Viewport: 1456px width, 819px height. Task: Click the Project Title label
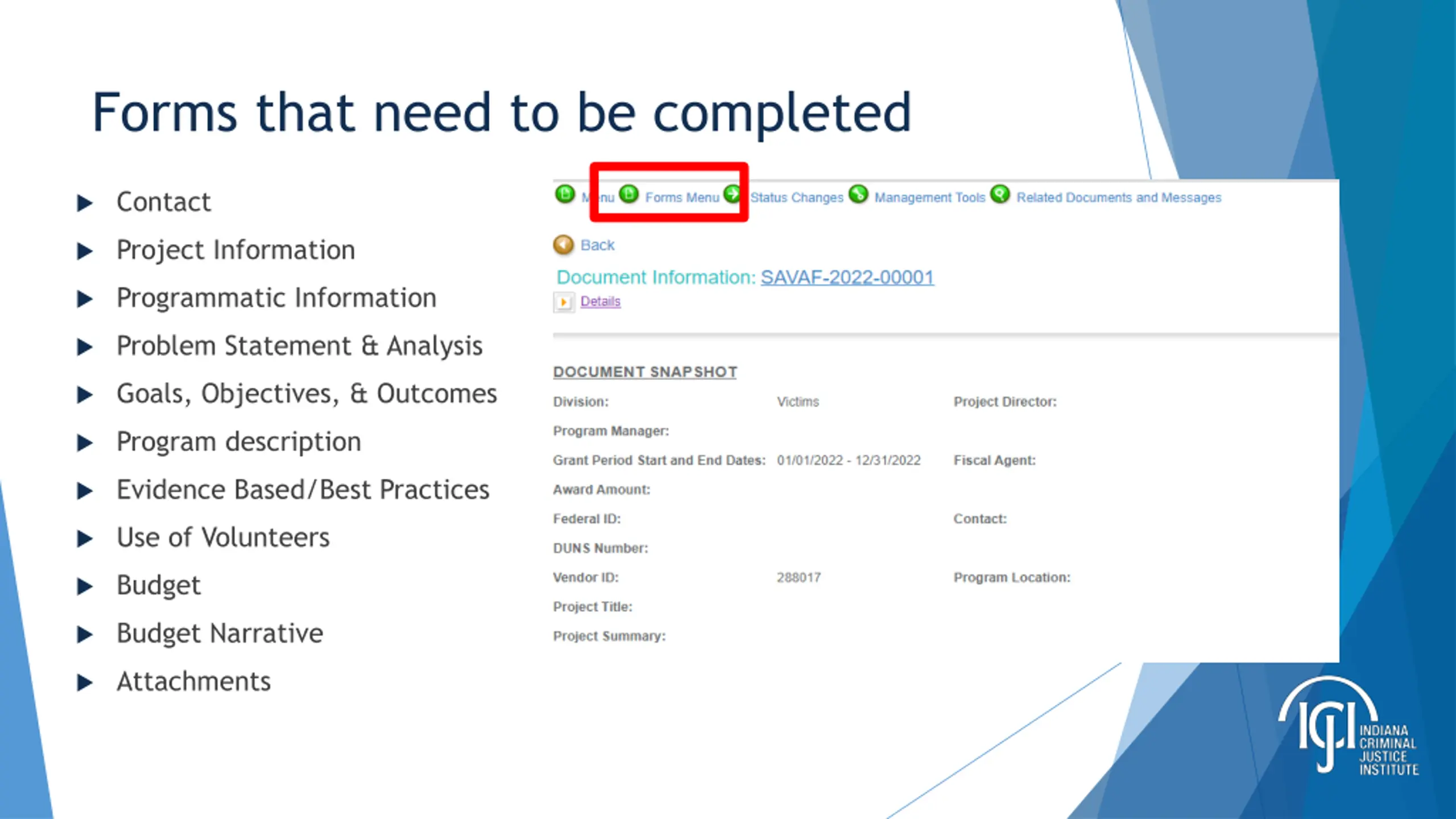coord(592,607)
